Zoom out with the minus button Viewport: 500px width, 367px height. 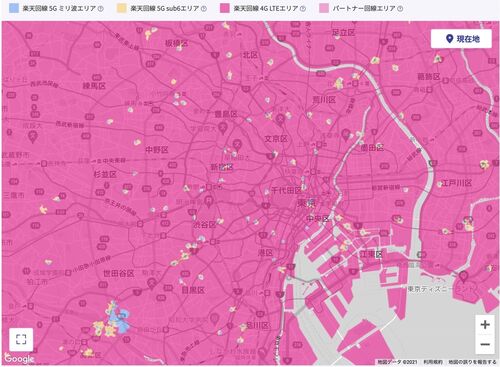(485, 344)
